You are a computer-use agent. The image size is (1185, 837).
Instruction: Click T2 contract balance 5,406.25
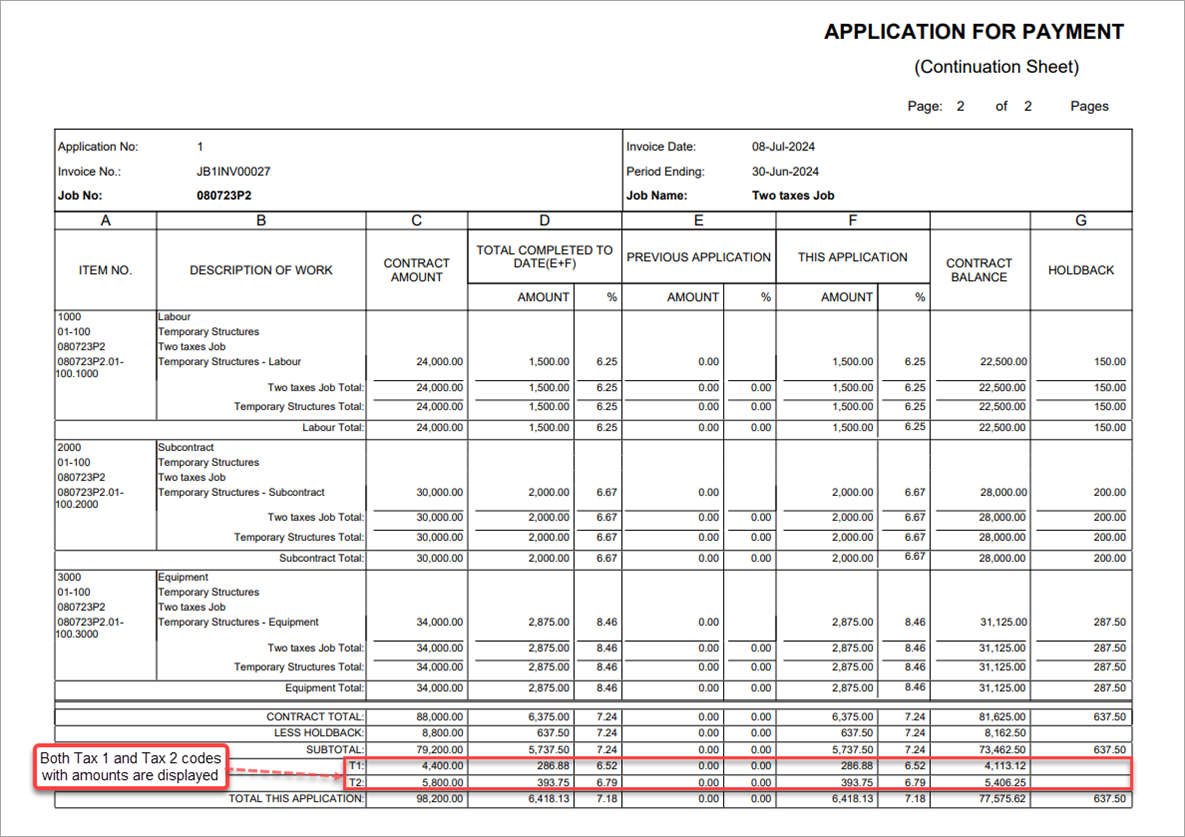coord(1004,783)
